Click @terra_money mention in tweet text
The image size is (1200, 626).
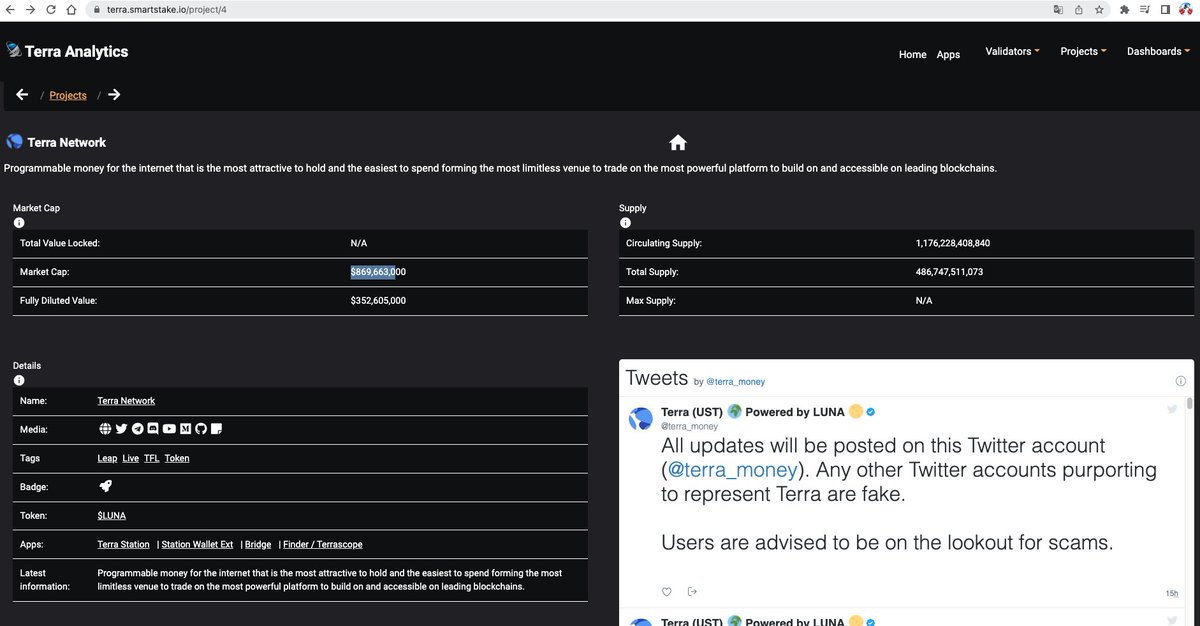click(733, 470)
